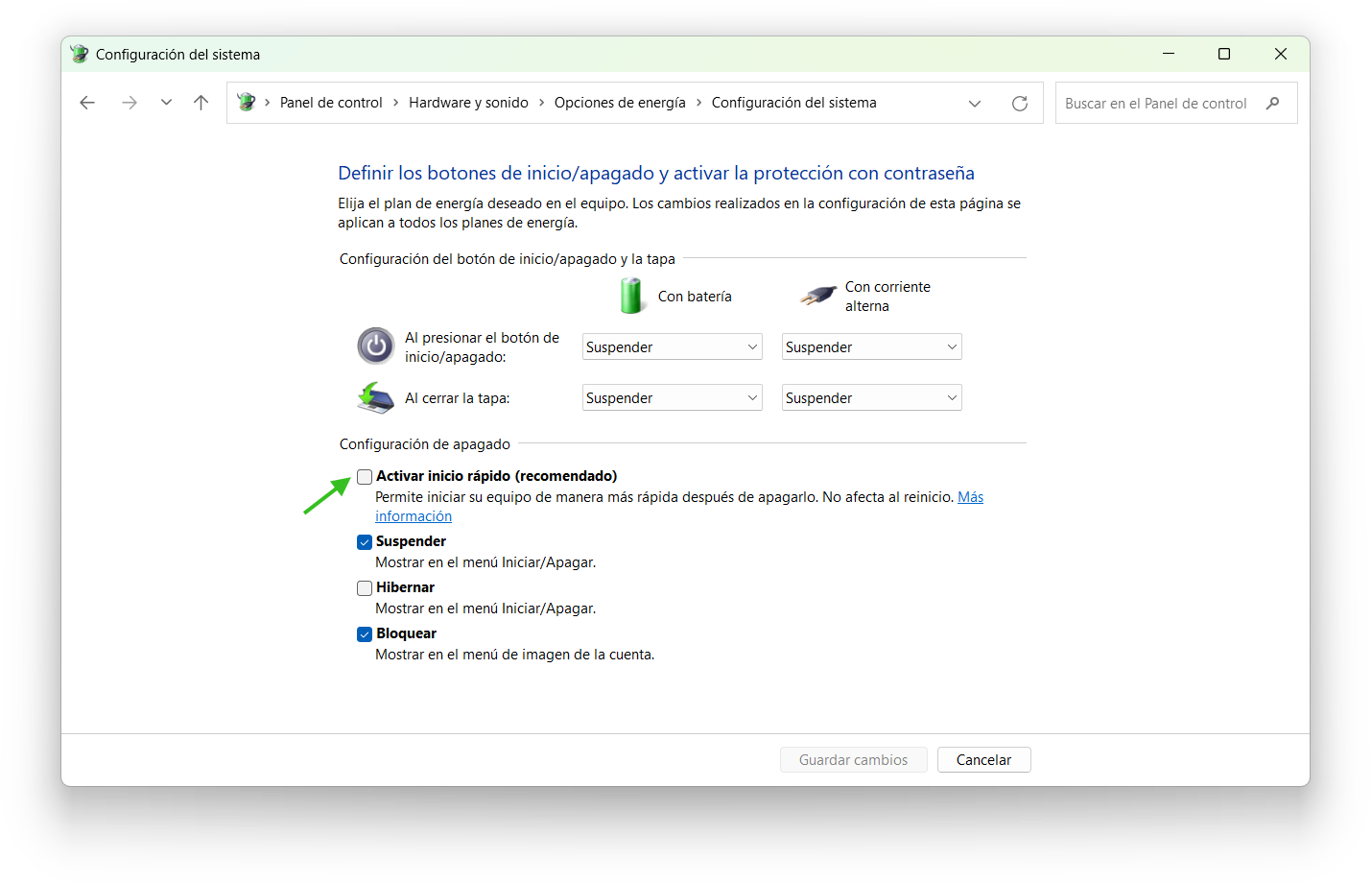Uncheck the Bloquear option

[x=365, y=633]
